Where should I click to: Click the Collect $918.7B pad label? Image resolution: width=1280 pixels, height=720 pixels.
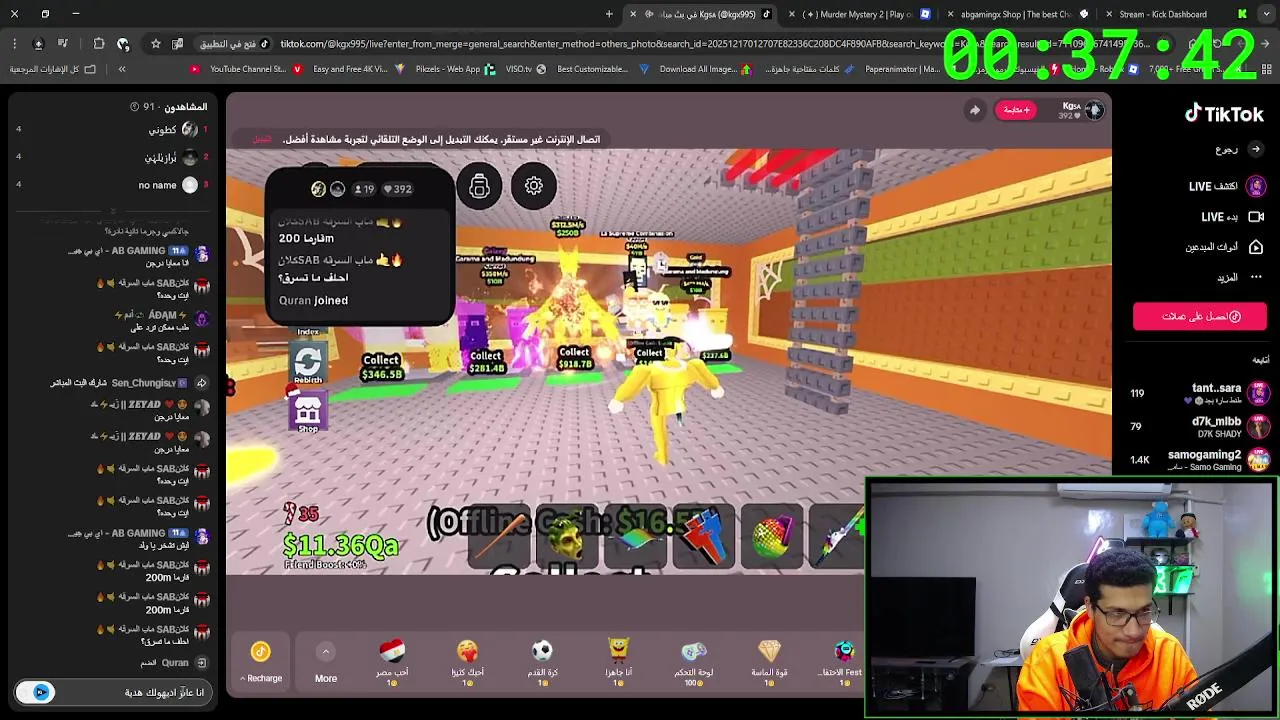coord(574,358)
